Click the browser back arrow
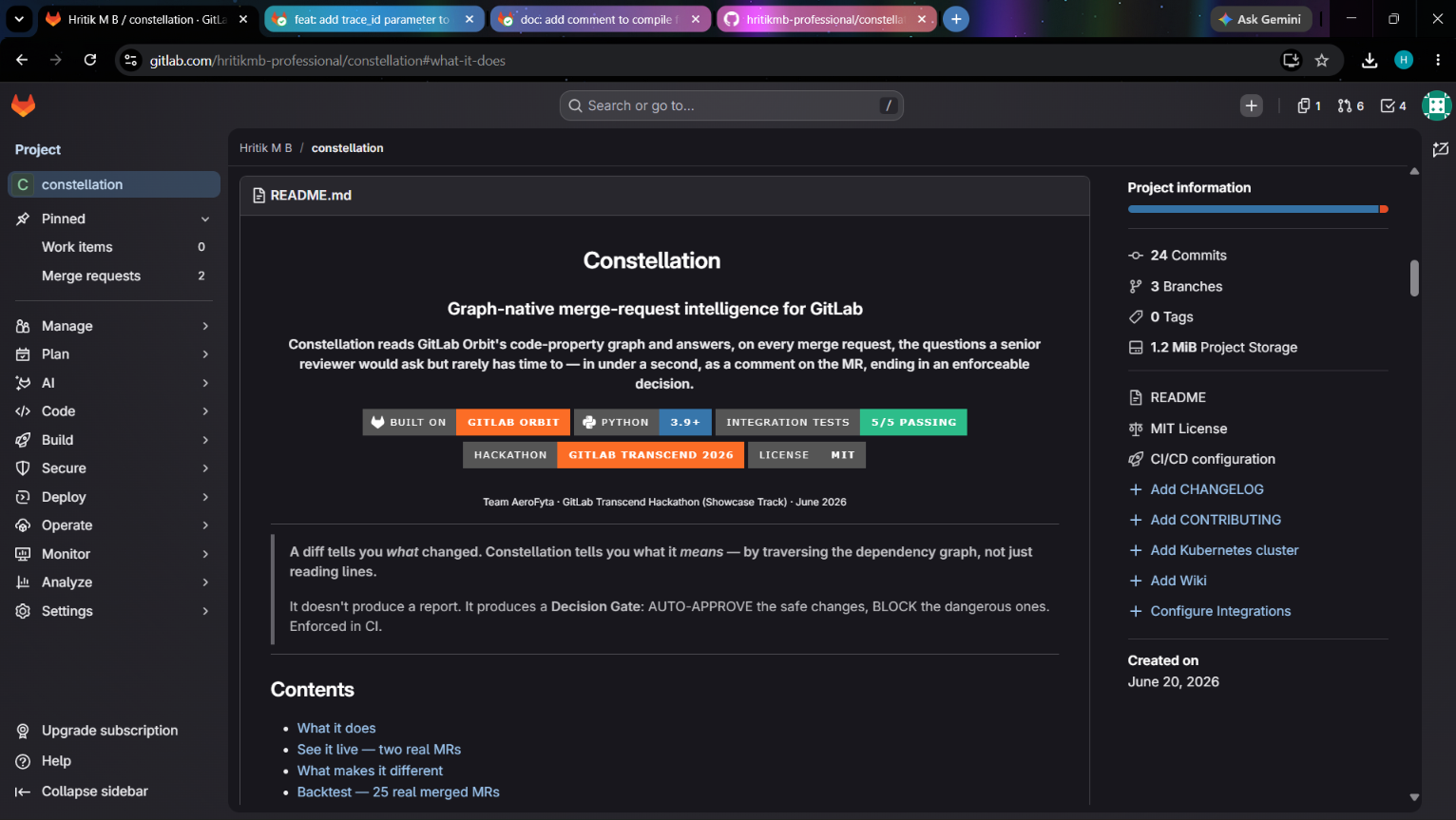Viewport: 1456px width, 820px height. [x=22, y=60]
